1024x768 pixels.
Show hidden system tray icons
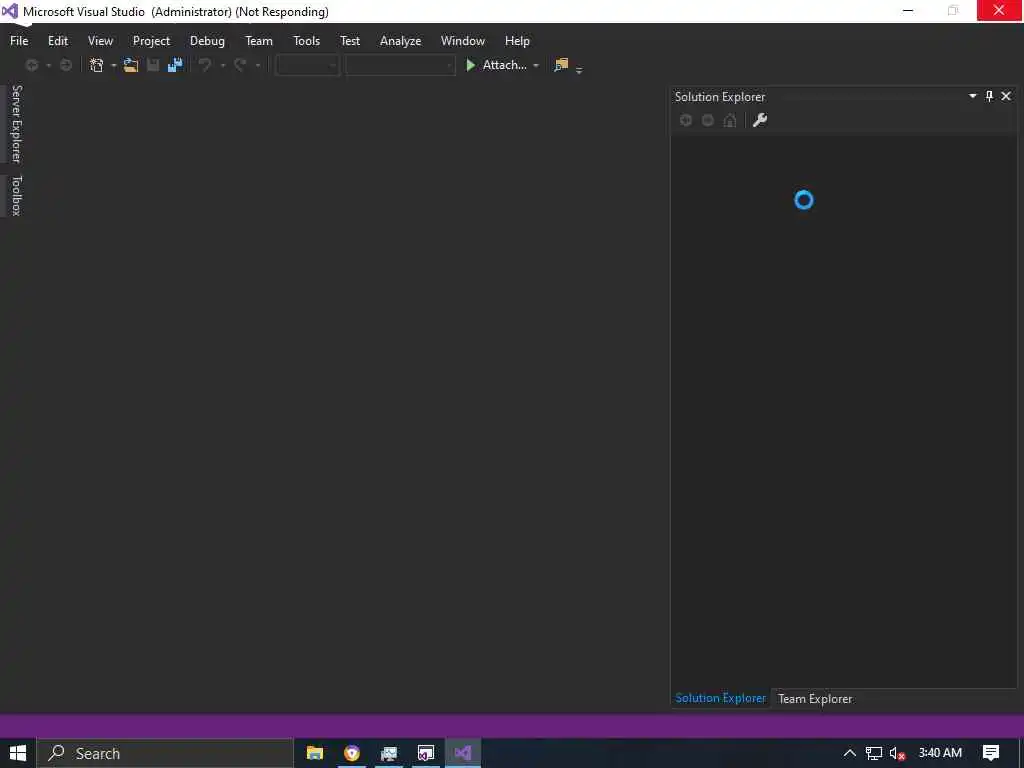849,753
